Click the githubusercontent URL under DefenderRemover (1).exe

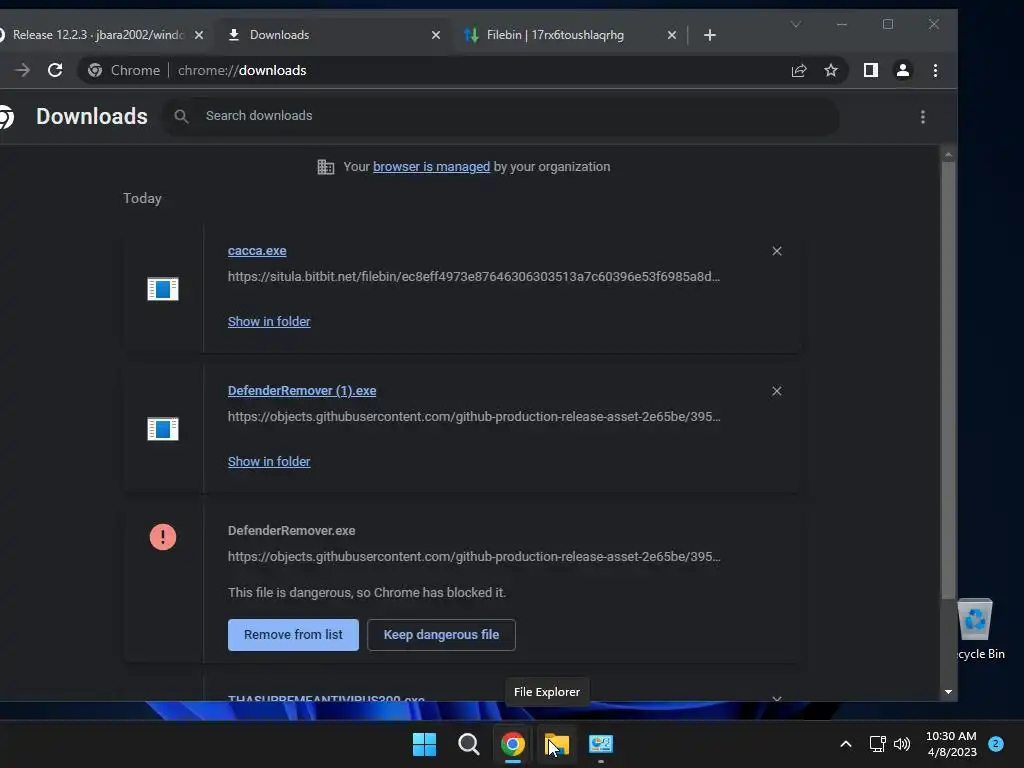click(x=473, y=417)
